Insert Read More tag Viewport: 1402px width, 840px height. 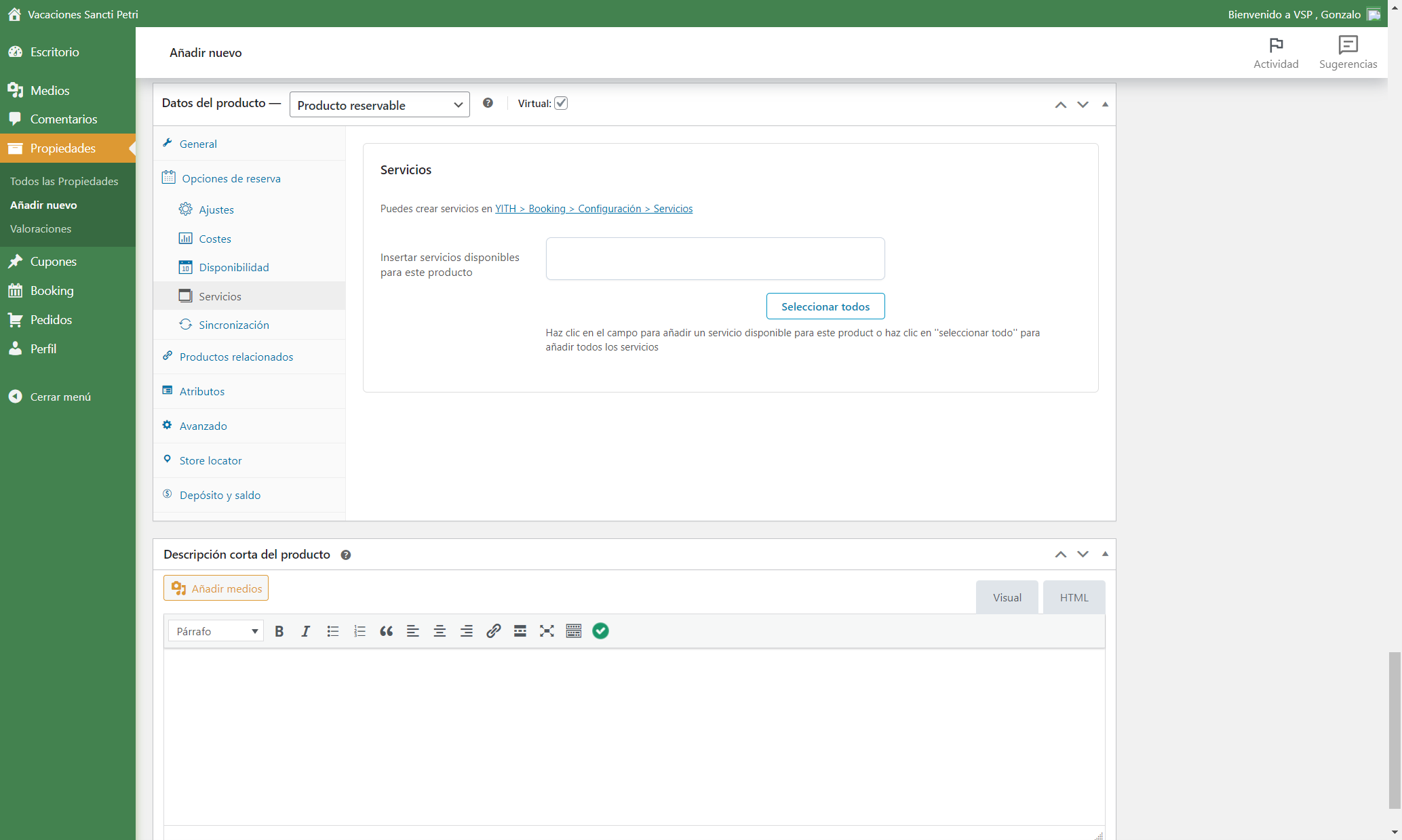point(520,631)
